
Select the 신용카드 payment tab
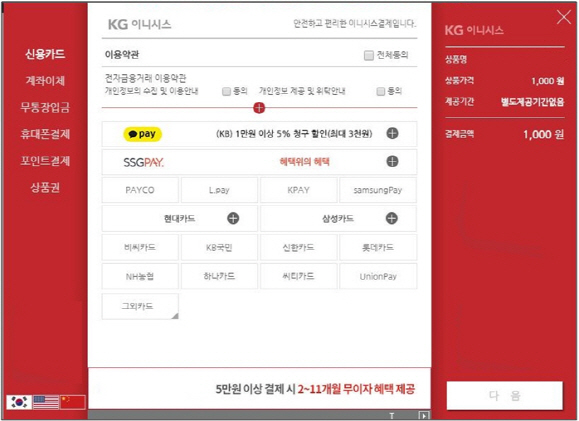[x=45, y=54]
